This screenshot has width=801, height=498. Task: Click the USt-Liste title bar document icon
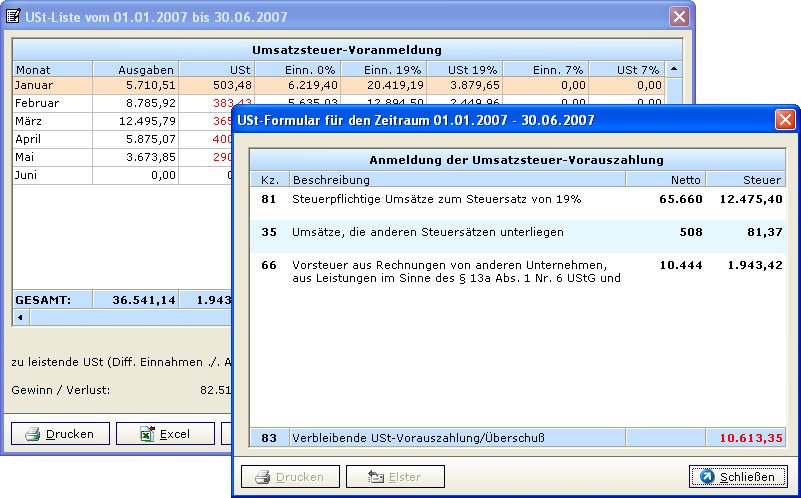(x=15, y=16)
